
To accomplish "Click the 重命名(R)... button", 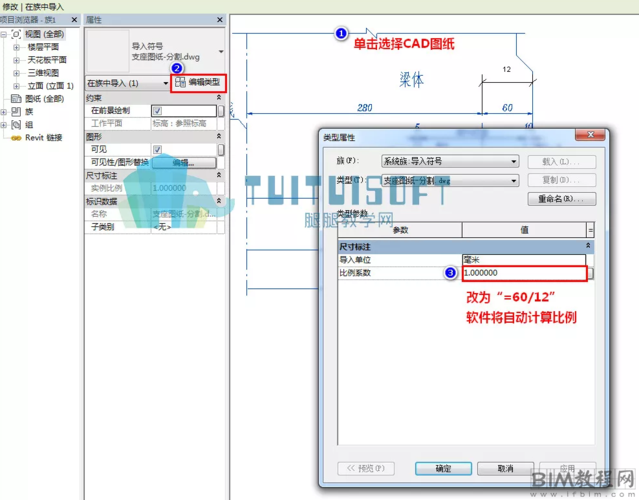I will coord(562,199).
